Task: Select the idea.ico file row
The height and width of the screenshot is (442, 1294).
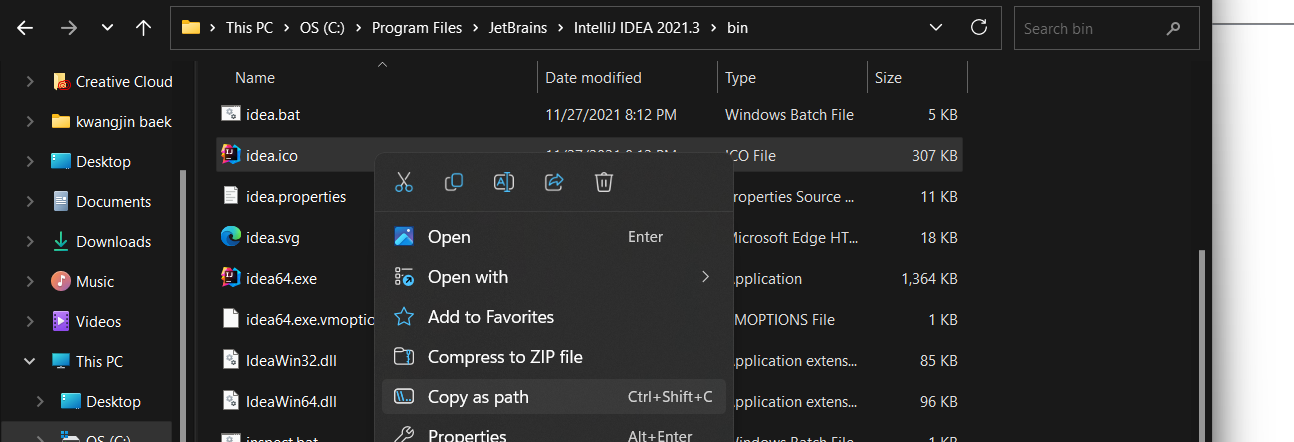Action: pos(589,155)
